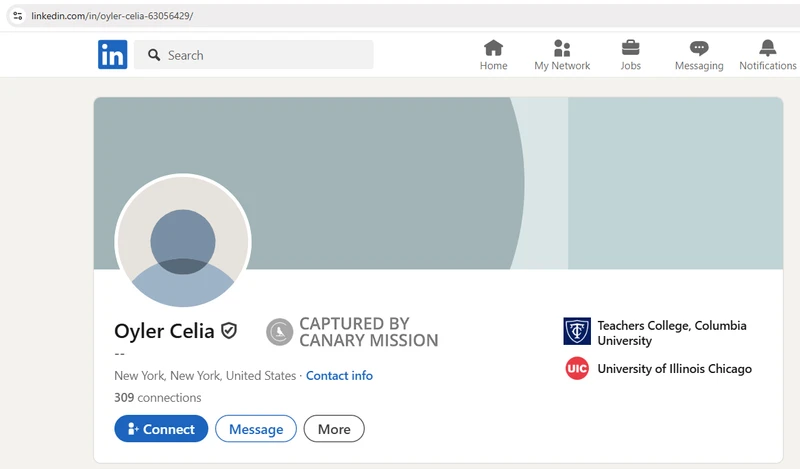800x469 pixels.
Task: Open the Contact info link
Action: (339, 376)
